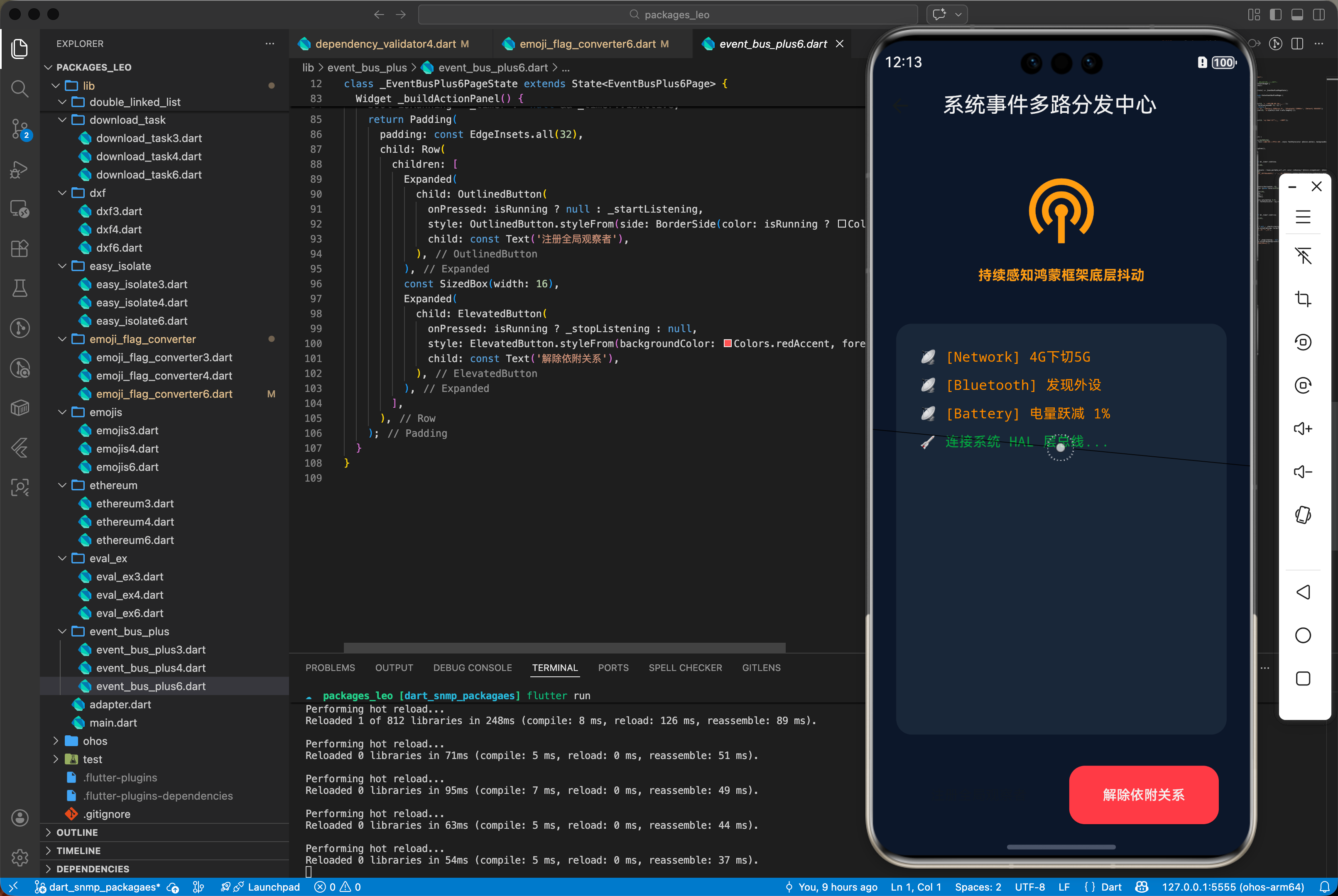The height and width of the screenshot is (896, 1338).
Task: Open the Manage gear icon
Action: point(20,857)
